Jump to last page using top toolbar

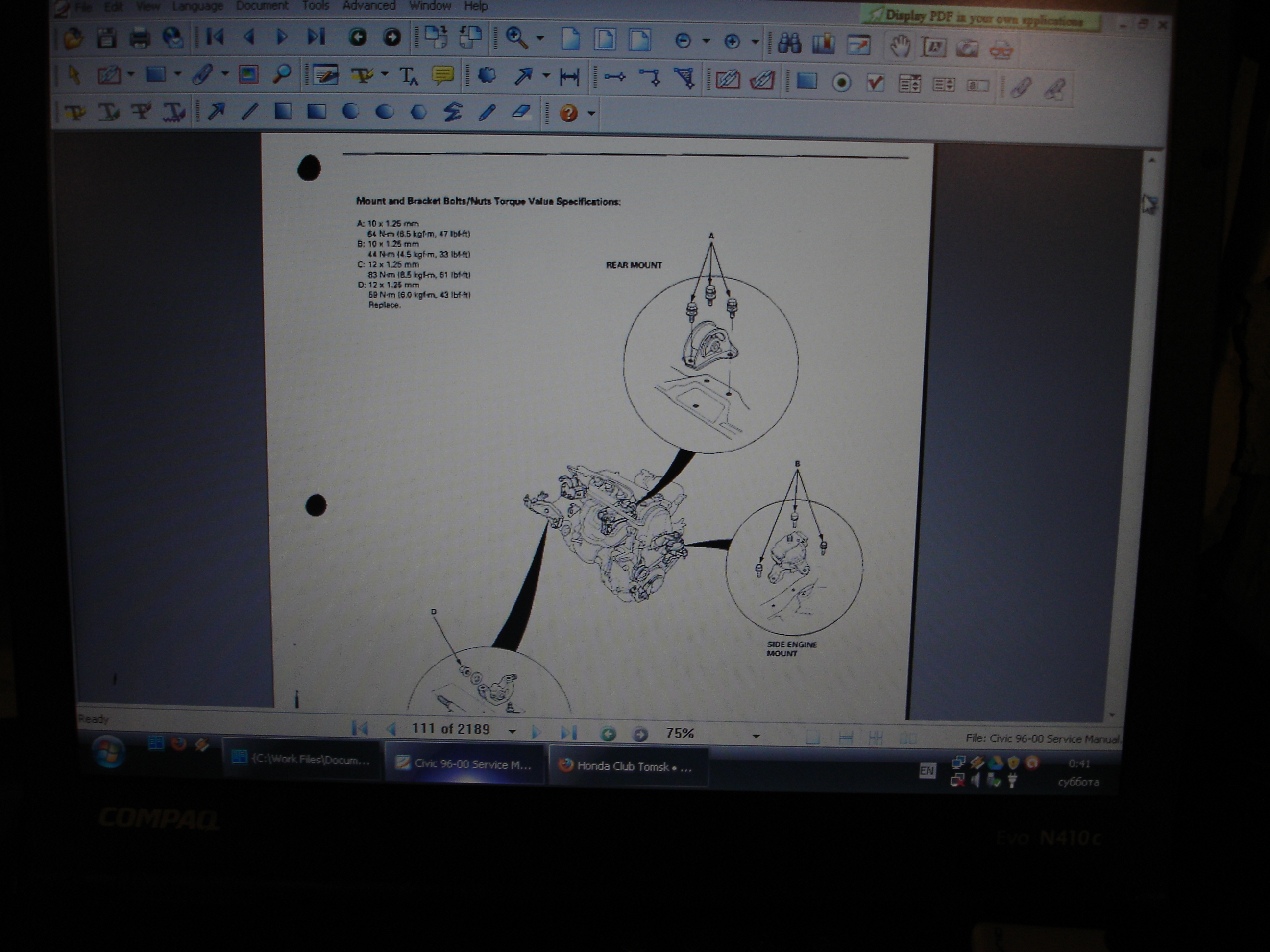(316, 37)
